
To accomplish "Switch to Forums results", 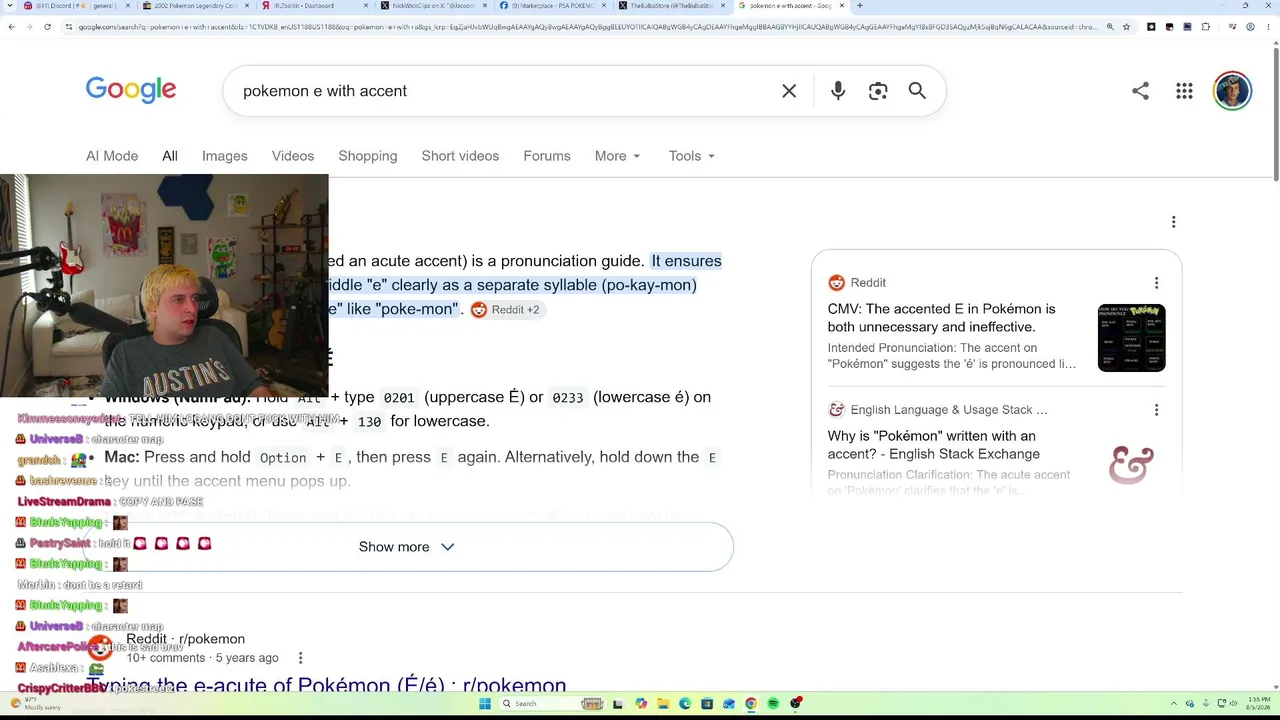I will pyautogui.click(x=547, y=156).
